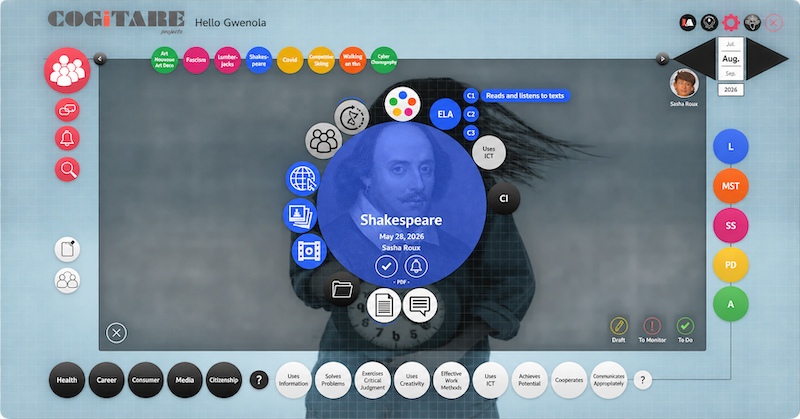The width and height of the screenshot is (800, 419).
Task: Open the settings gear at the top right
Action: tap(731, 22)
